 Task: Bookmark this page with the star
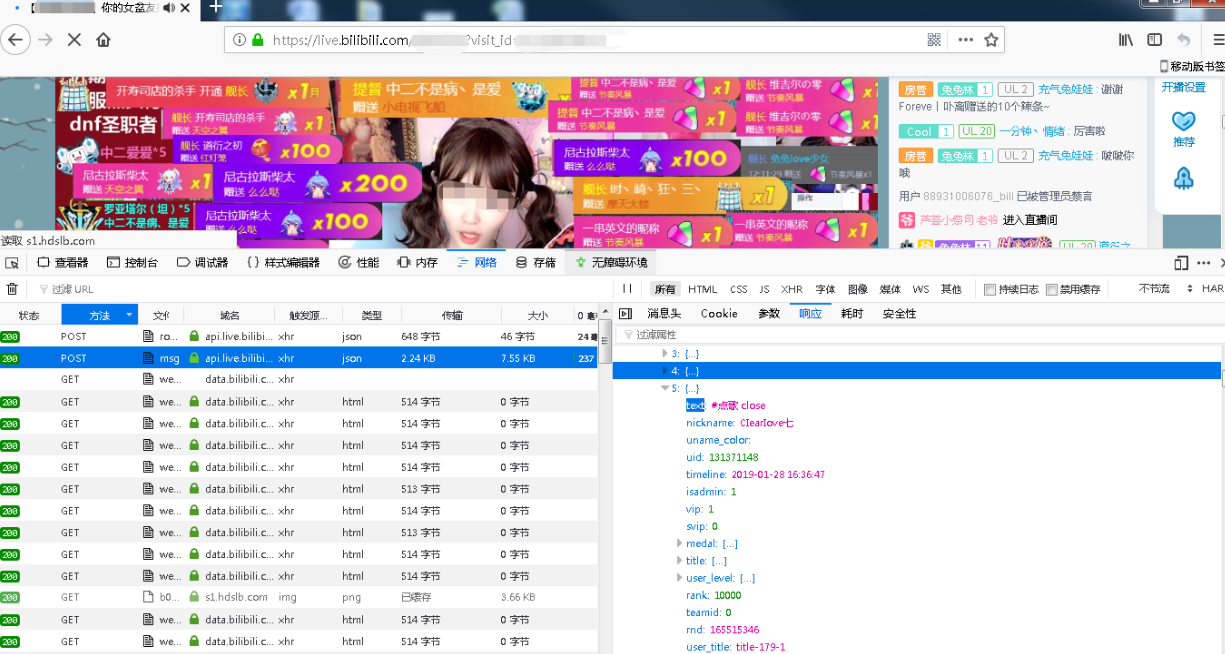[x=991, y=40]
